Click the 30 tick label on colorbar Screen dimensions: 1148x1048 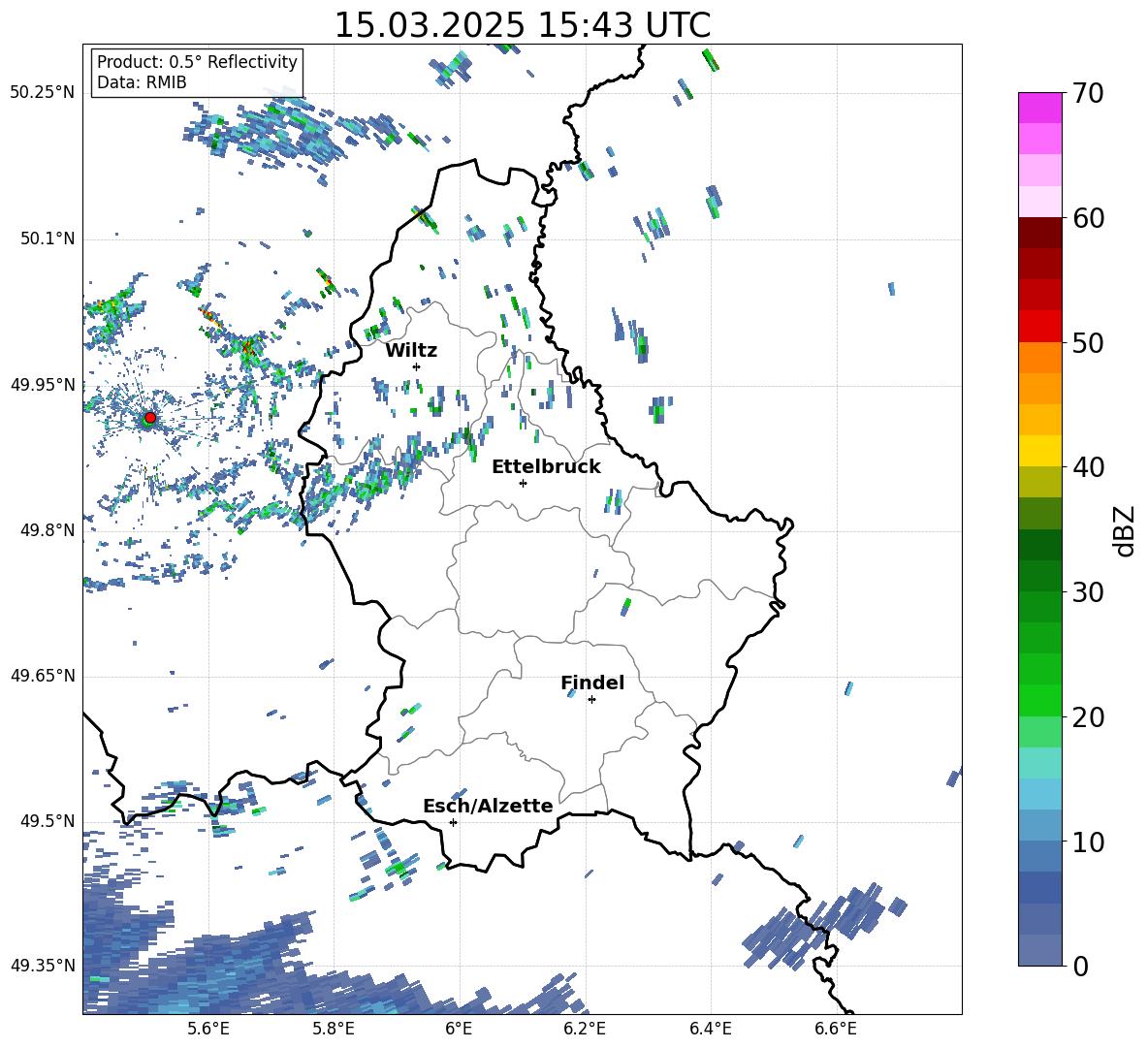1089,592
